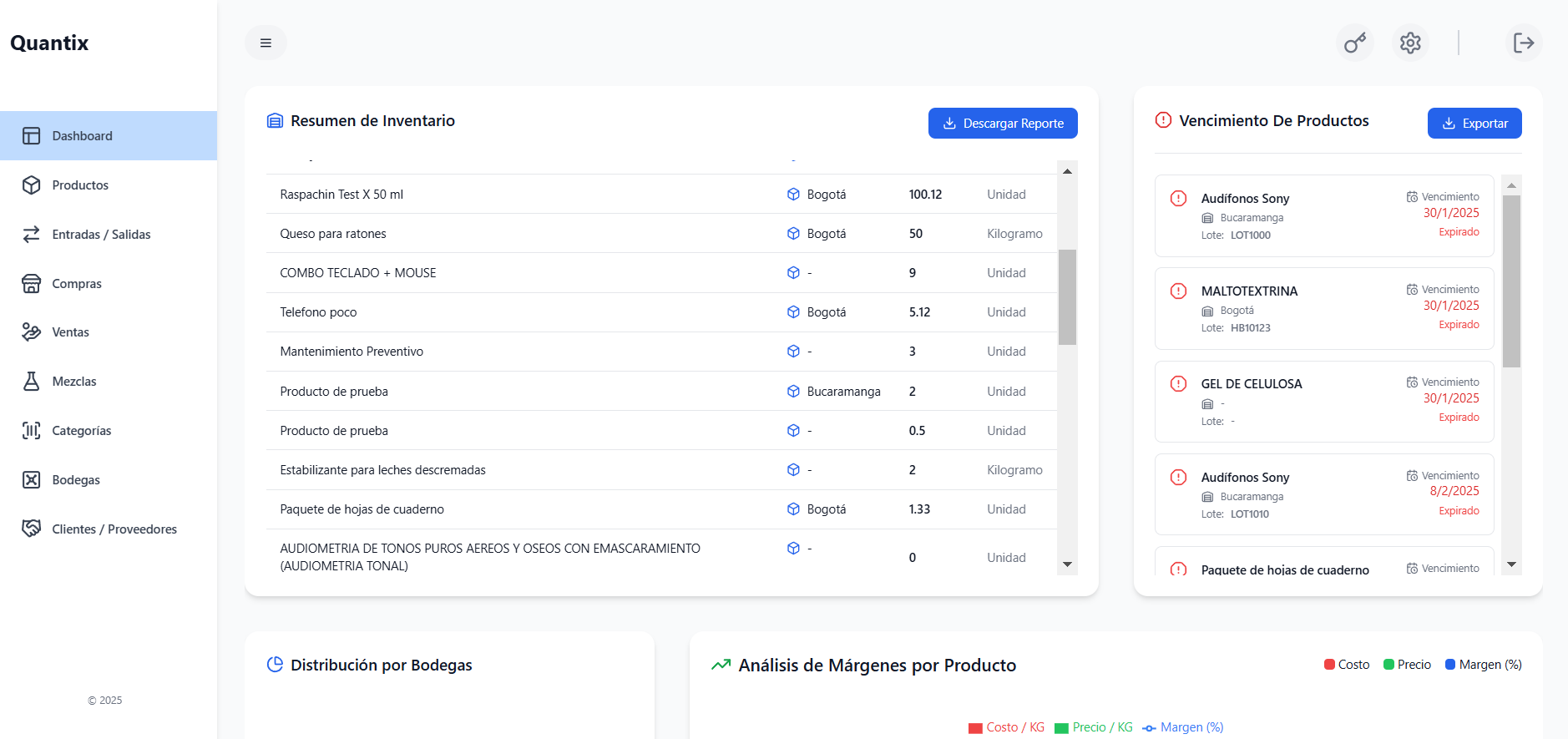Toggle Margen (%) line series

point(1183,727)
